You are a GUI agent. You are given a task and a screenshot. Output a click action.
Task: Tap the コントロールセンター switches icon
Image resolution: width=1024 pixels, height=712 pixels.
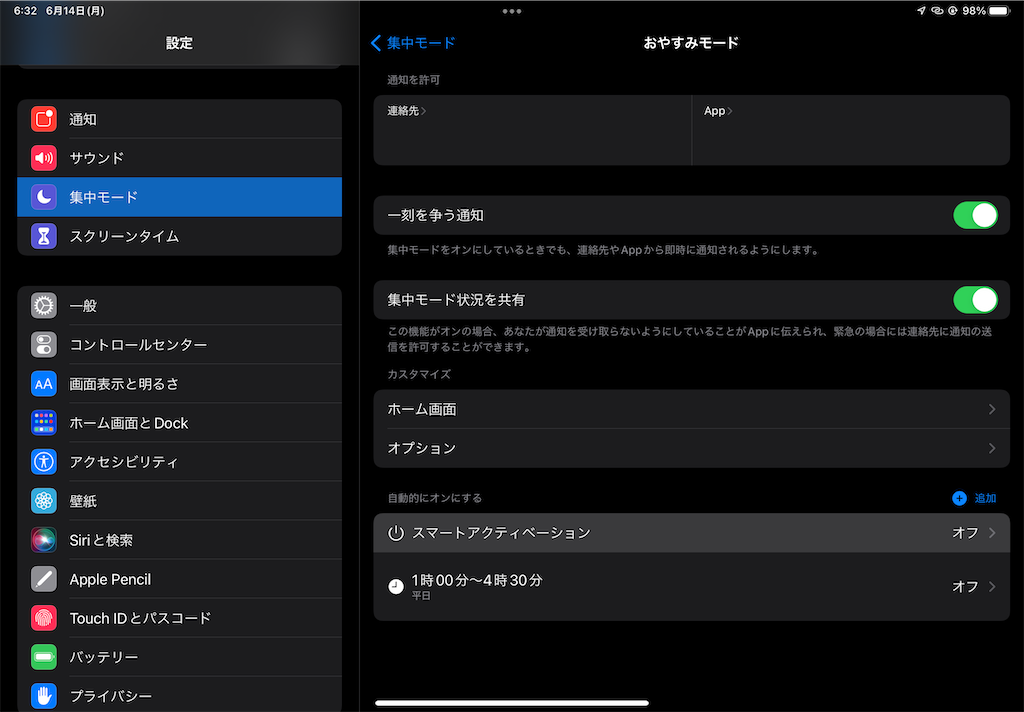[44, 345]
